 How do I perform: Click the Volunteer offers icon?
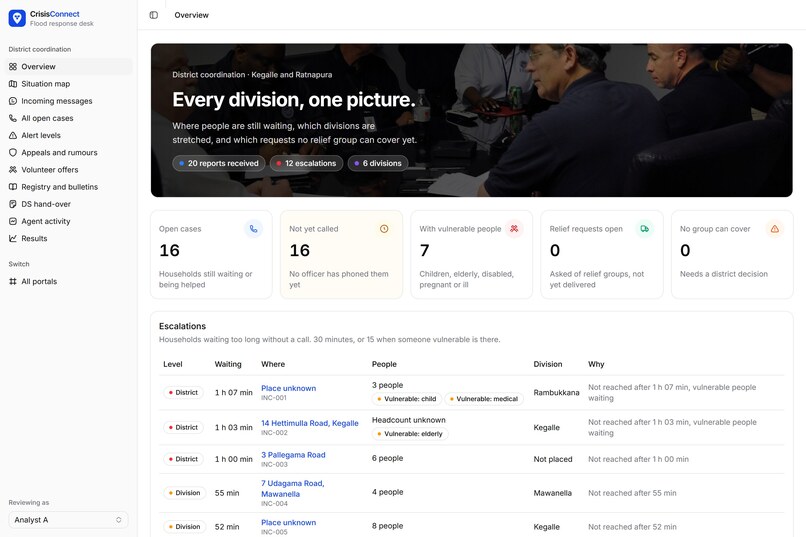13,170
